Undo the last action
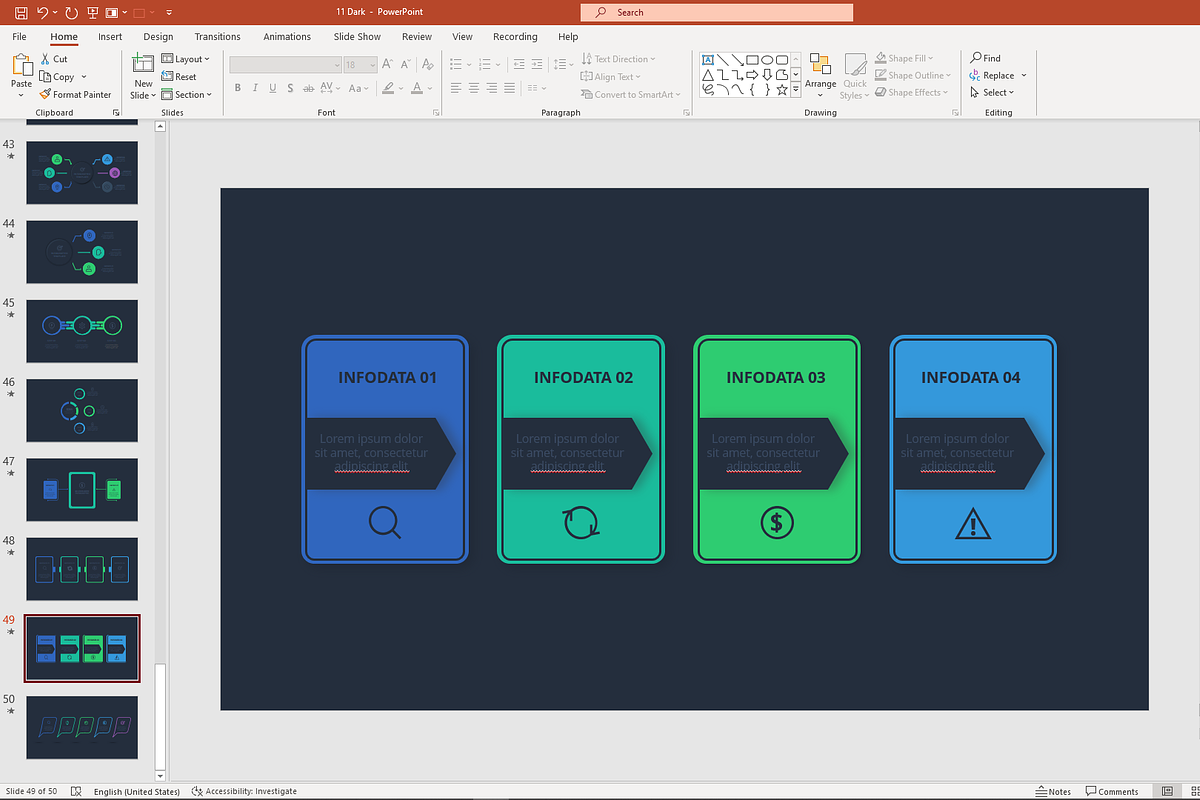 coord(42,13)
